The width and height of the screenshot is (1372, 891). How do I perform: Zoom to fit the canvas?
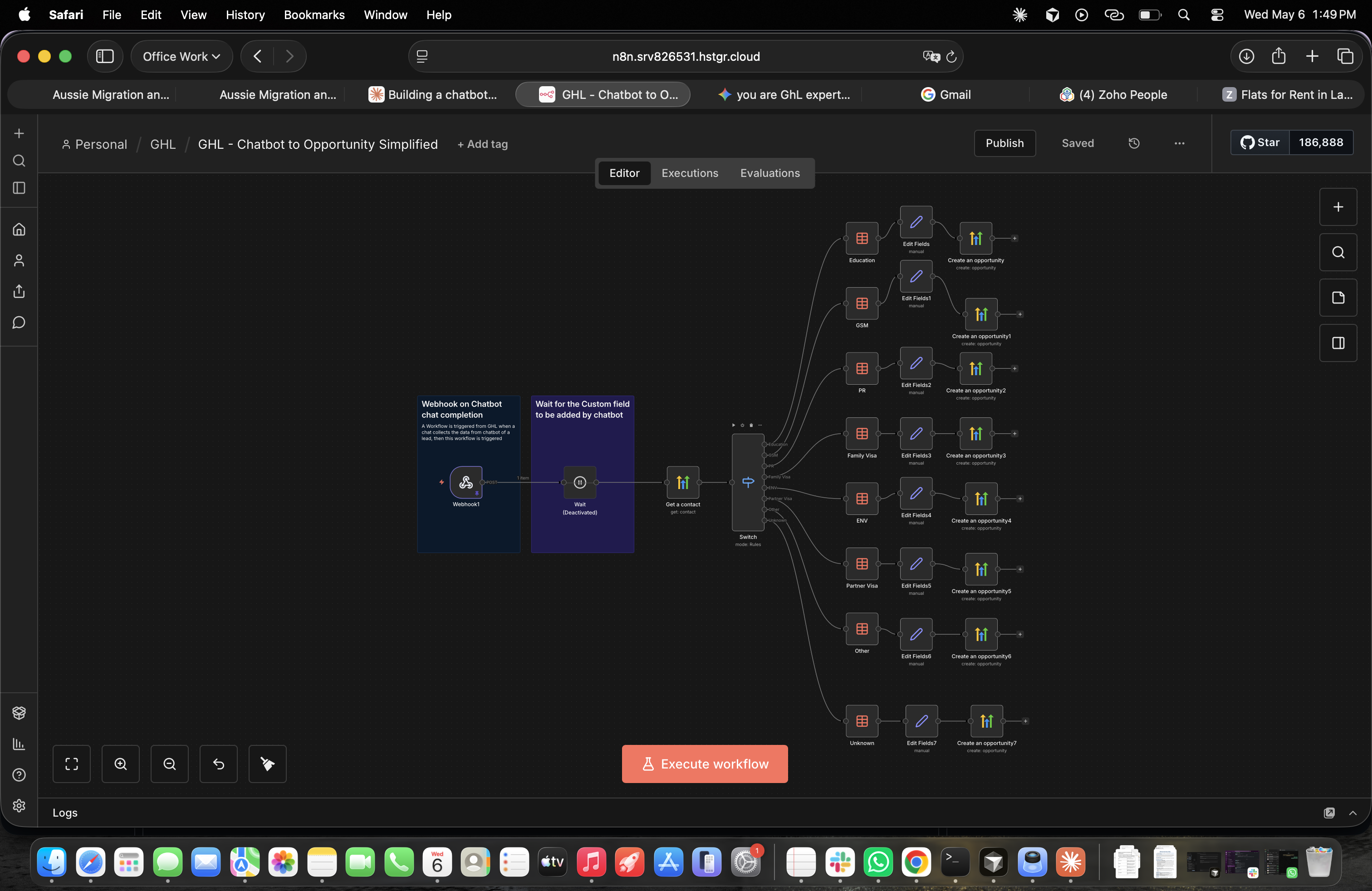point(72,764)
